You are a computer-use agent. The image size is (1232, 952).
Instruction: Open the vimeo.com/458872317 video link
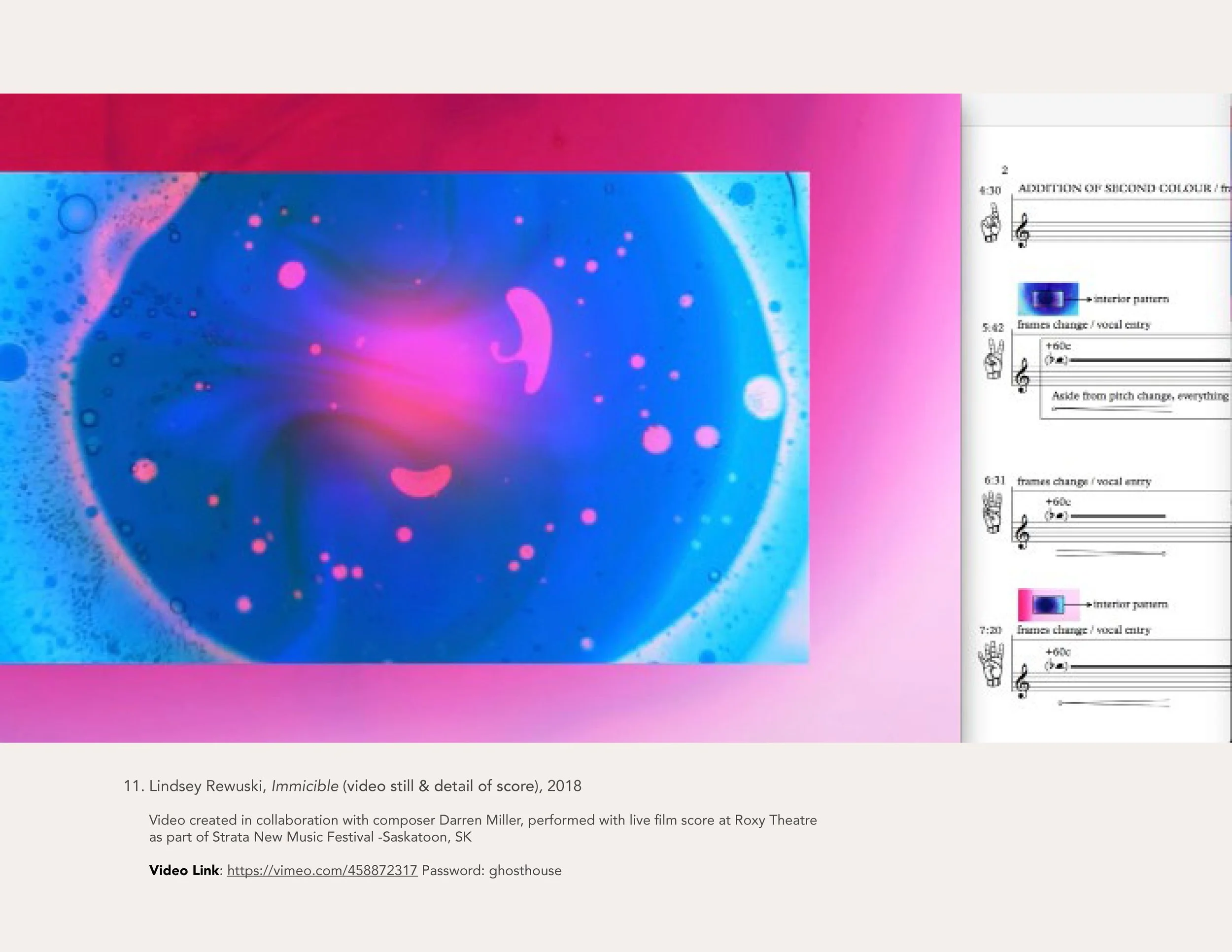tap(322, 870)
